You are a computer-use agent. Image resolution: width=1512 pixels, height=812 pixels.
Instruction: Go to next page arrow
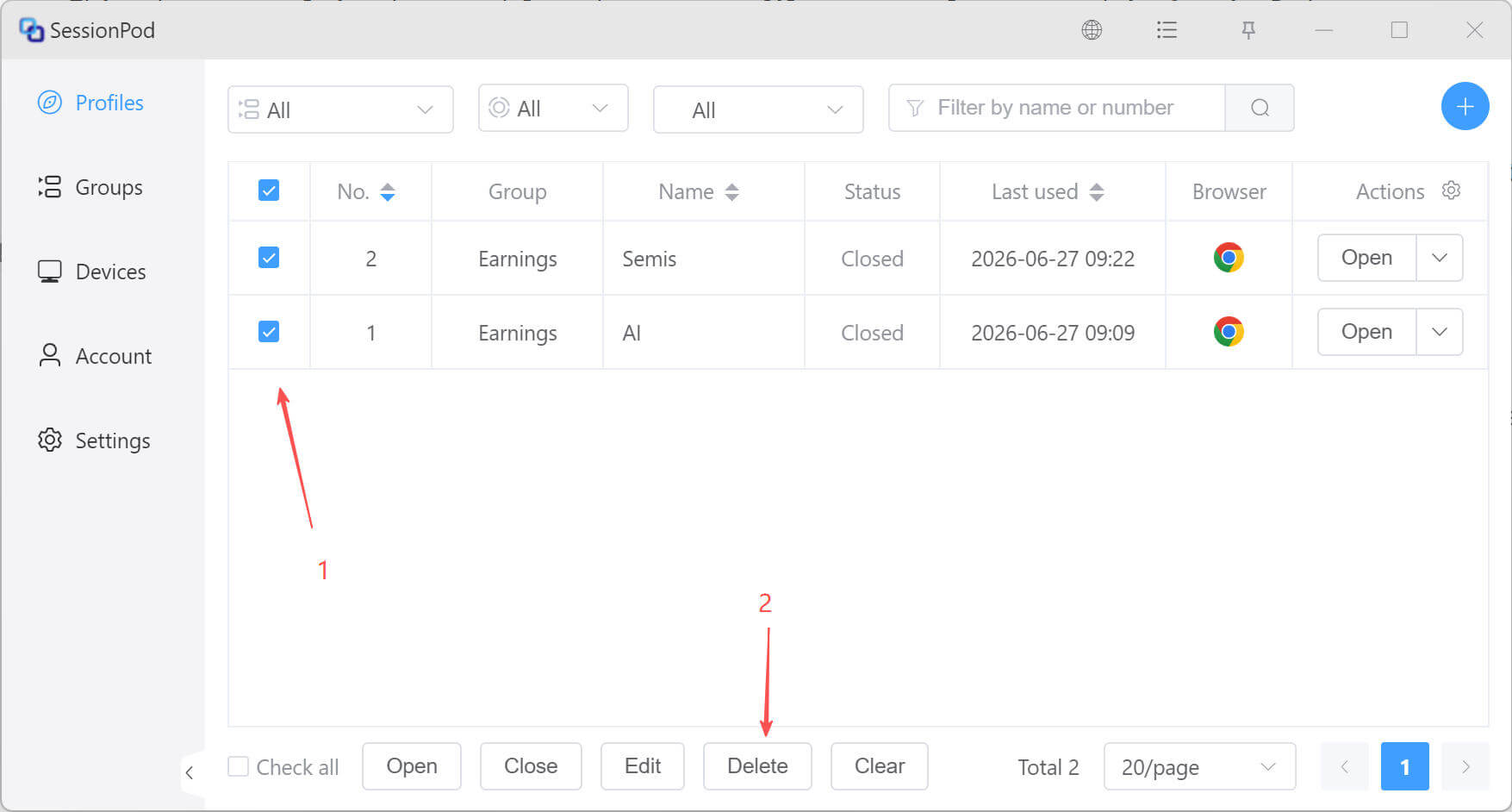pyautogui.click(x=1465, y=766)
